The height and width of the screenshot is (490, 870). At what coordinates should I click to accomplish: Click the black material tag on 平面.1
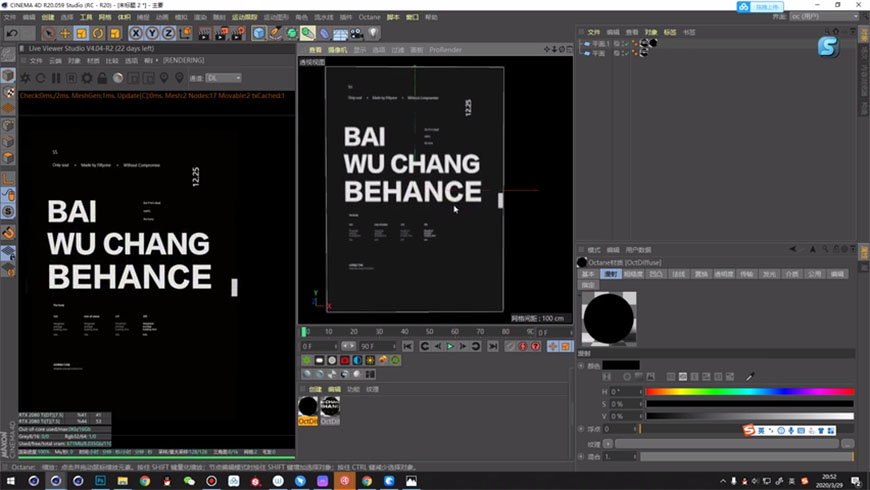pyautogui.click(x=654, y=43)
